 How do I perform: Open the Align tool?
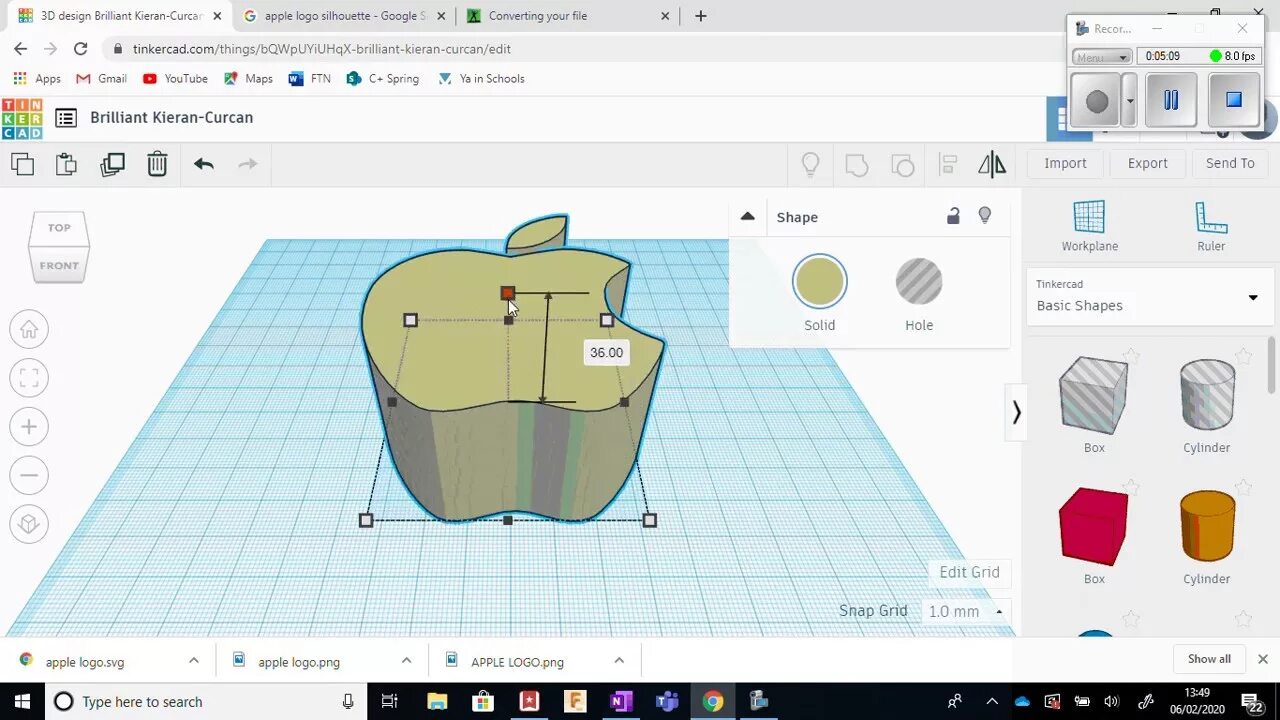pos(948,164)
